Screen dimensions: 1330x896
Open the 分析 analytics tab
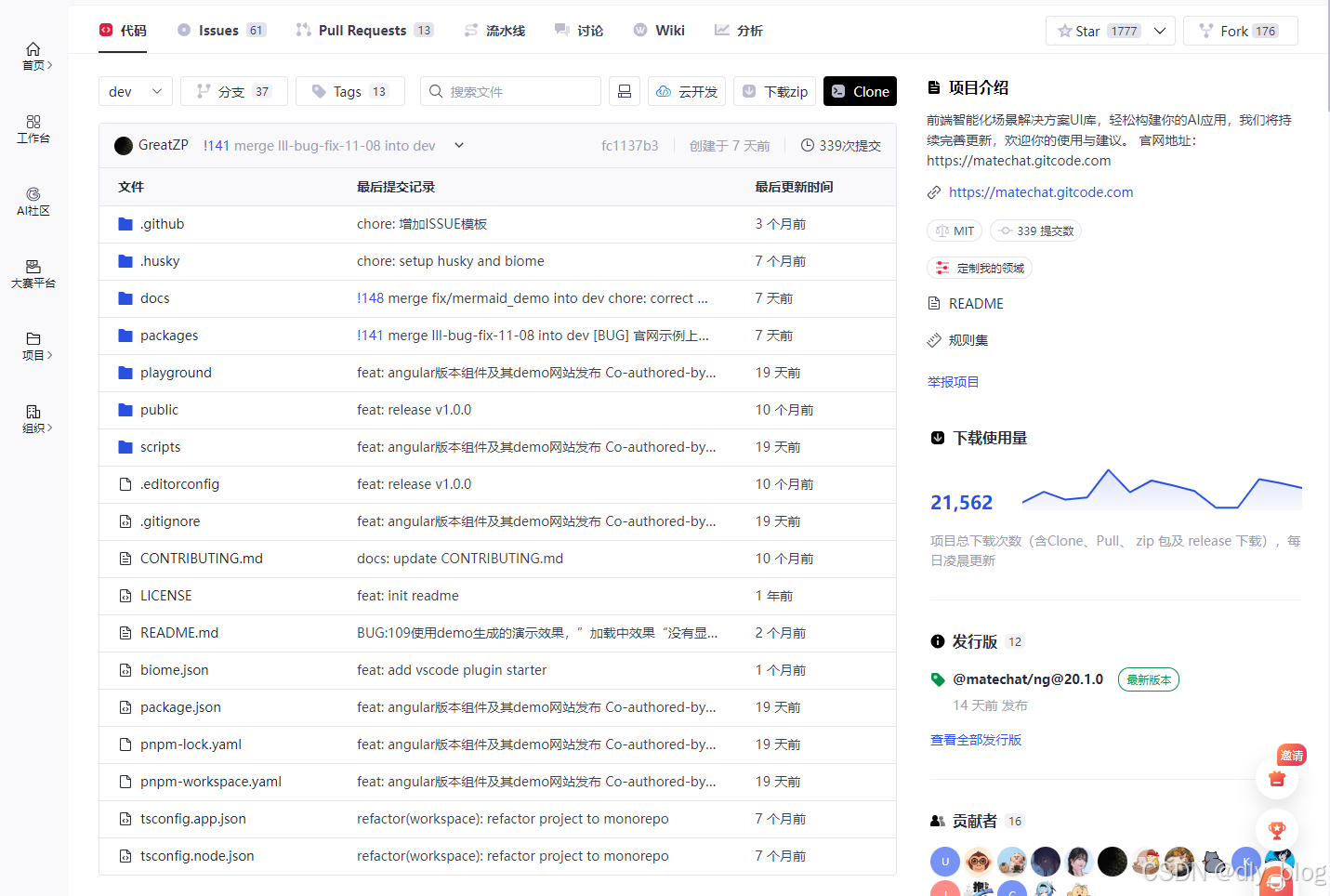[x=739, y=31]
